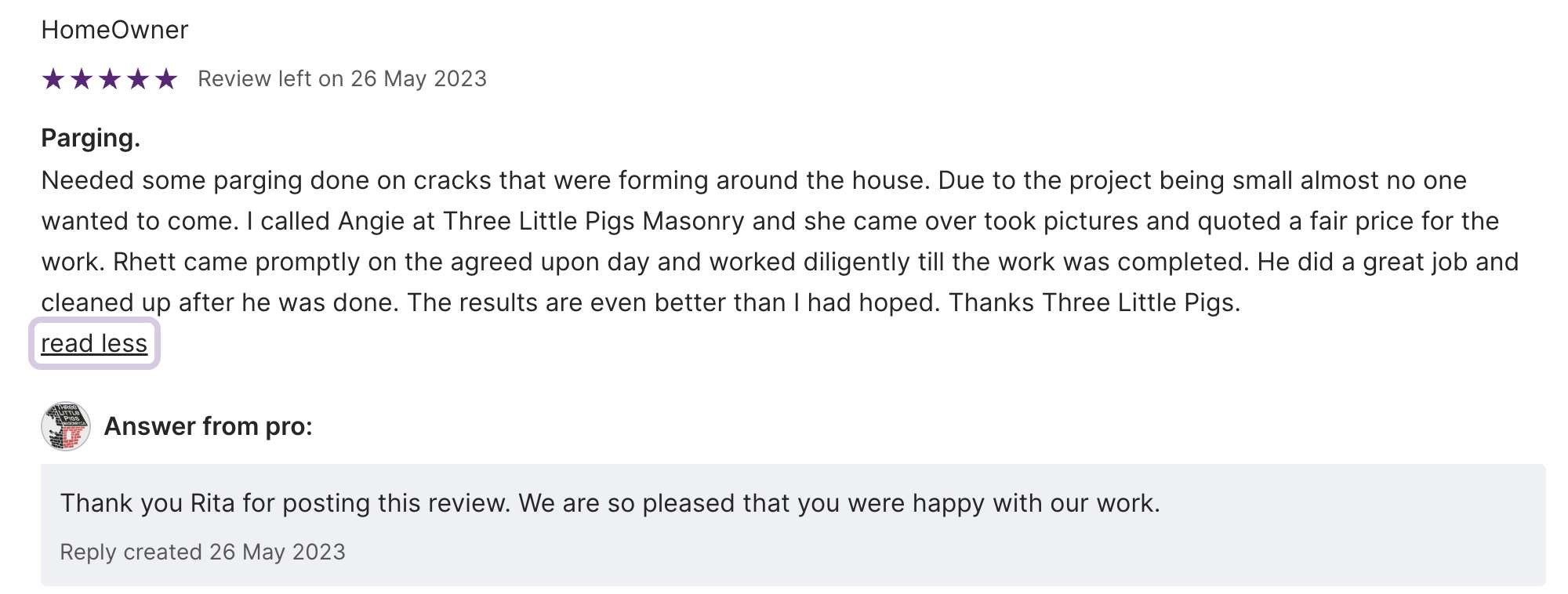The image size is (1568, 594).
Task: Click the "Review left on 26 May 2023" text
Action: point(342,79)
